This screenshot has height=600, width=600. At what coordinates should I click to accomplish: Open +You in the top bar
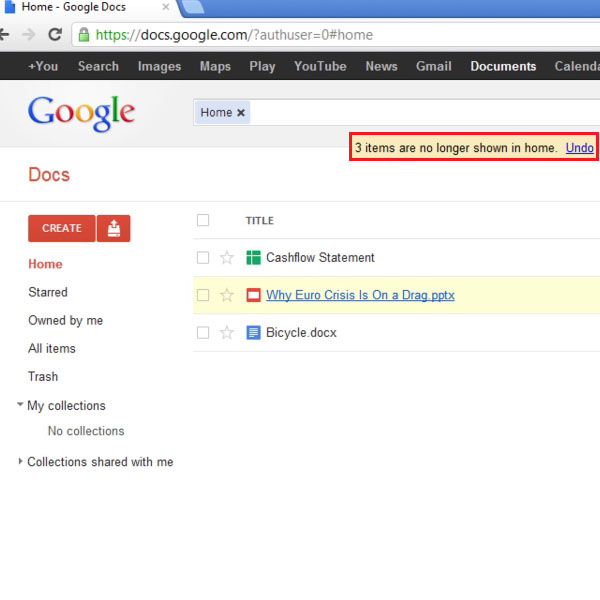pyautogui.click(x=43, y=66)
